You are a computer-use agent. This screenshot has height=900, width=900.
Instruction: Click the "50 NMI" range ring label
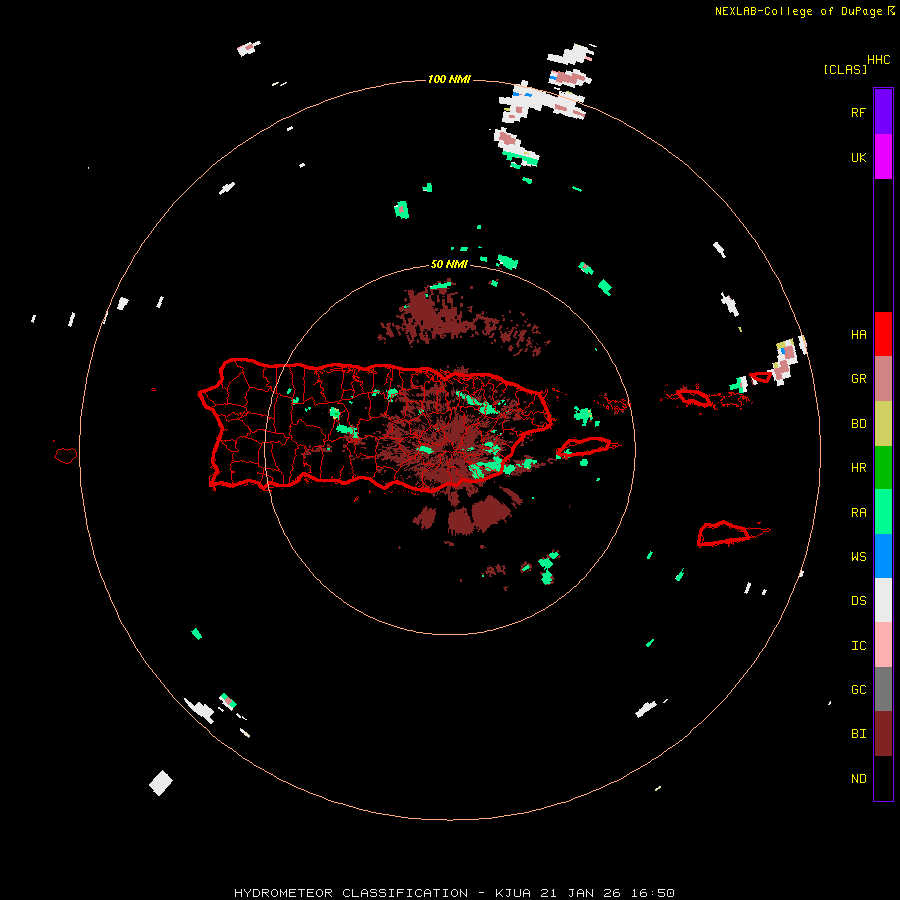[449, 264]
